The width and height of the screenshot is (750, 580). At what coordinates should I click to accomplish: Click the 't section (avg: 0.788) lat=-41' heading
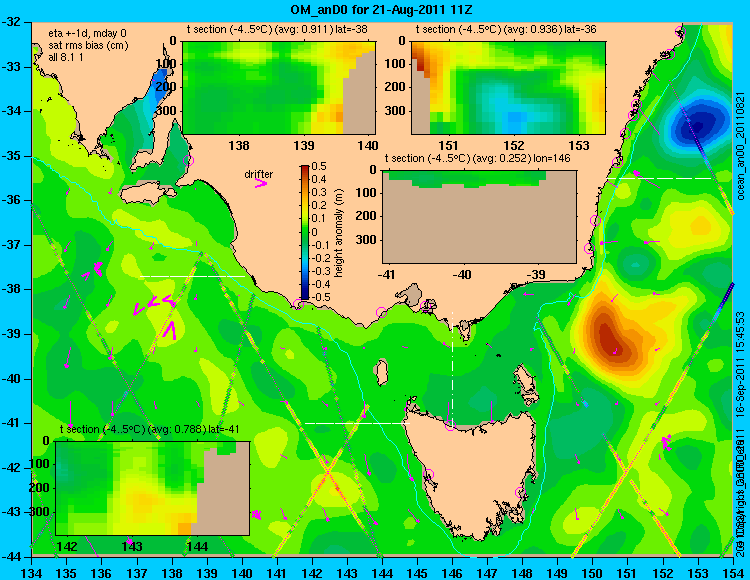point(149,429)
